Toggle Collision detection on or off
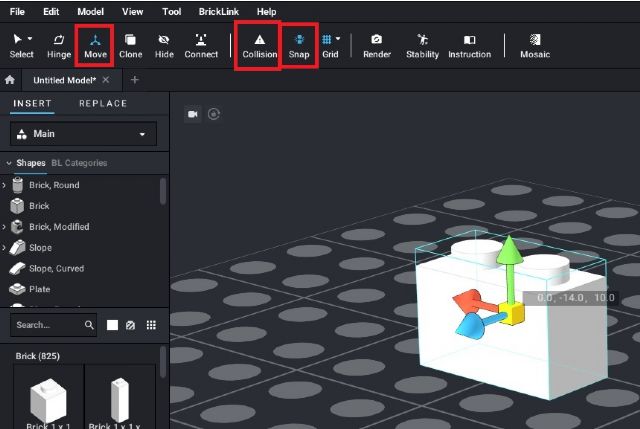Viewport: 640px width, 429px height. click(x=259, y=45)
